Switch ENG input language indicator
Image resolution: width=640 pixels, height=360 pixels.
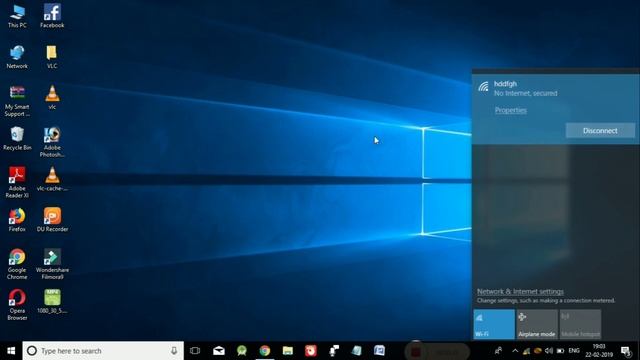click(574, 351)
